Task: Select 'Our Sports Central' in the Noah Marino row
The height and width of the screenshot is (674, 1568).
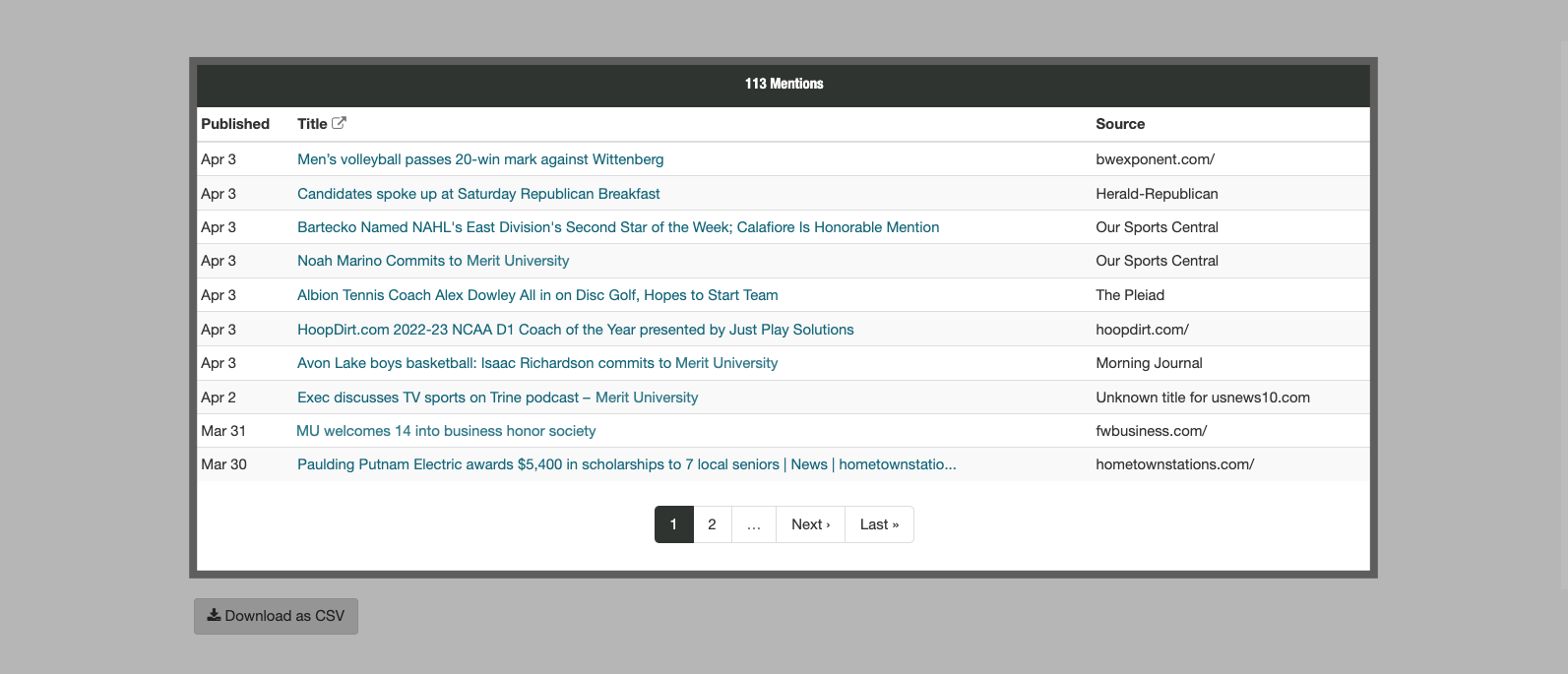Action: point(1157,261)
